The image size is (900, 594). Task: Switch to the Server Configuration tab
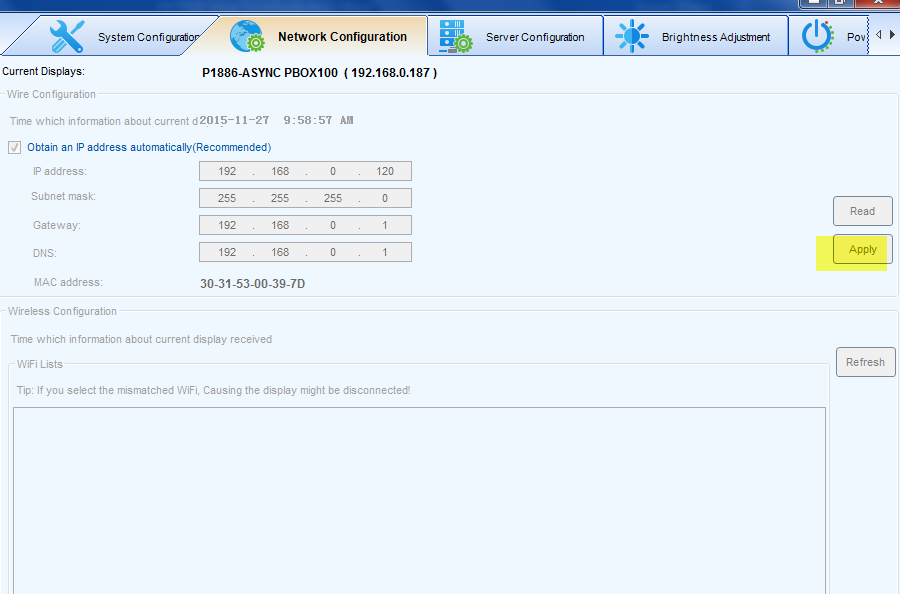click(x=535, y=38)
